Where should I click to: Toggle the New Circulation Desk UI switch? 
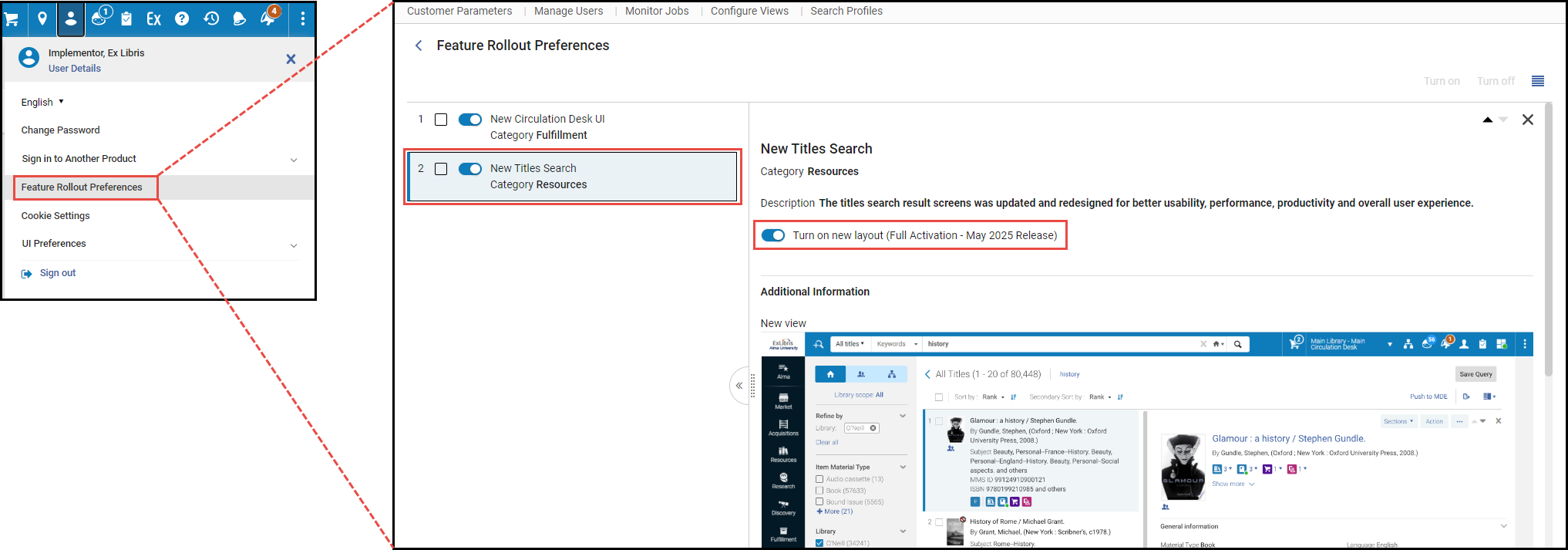point(470,120)
